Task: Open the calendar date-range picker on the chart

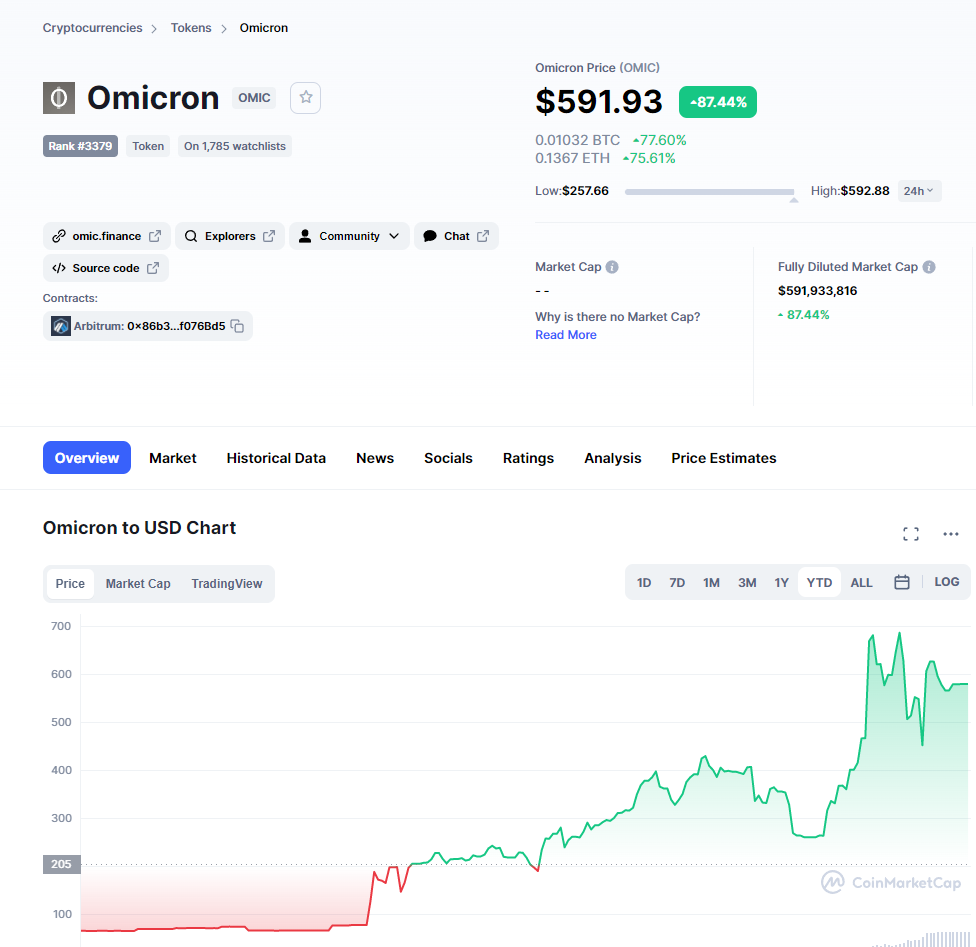Action: (x=901, y=581)
